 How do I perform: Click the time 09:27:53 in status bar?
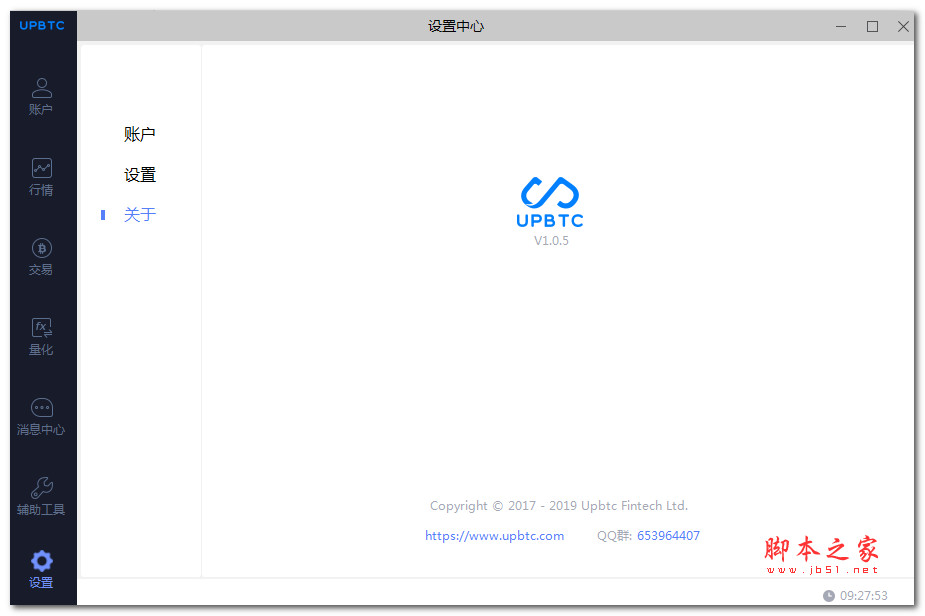pyautogui.click(x=864, y=596)
